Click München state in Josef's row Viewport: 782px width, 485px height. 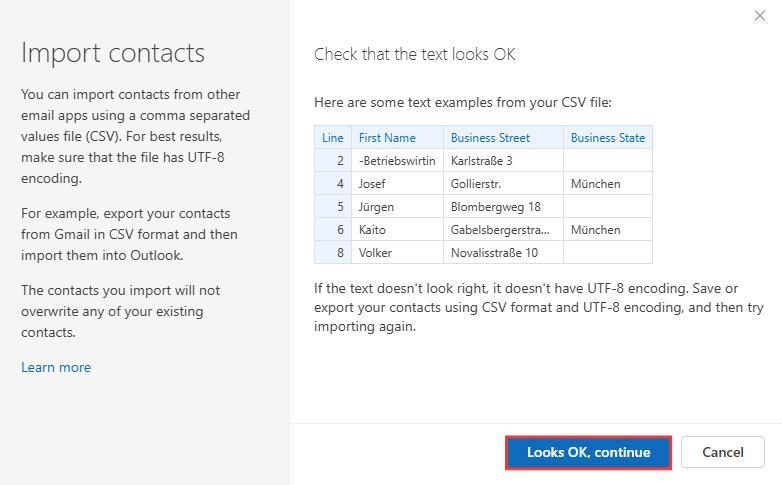pos(596,184)
